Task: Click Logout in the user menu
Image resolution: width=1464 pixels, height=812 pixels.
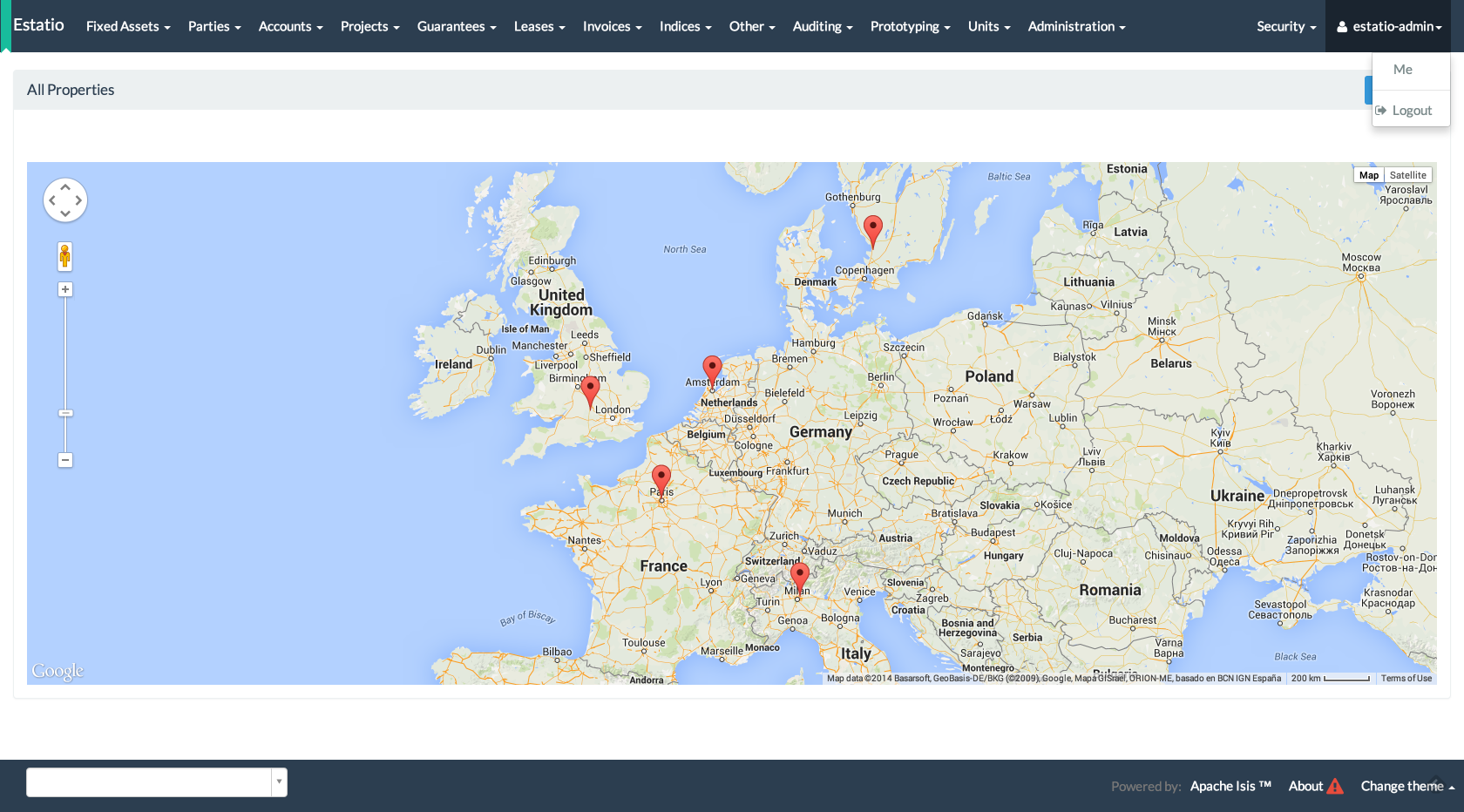Action: coord(1412,111)
